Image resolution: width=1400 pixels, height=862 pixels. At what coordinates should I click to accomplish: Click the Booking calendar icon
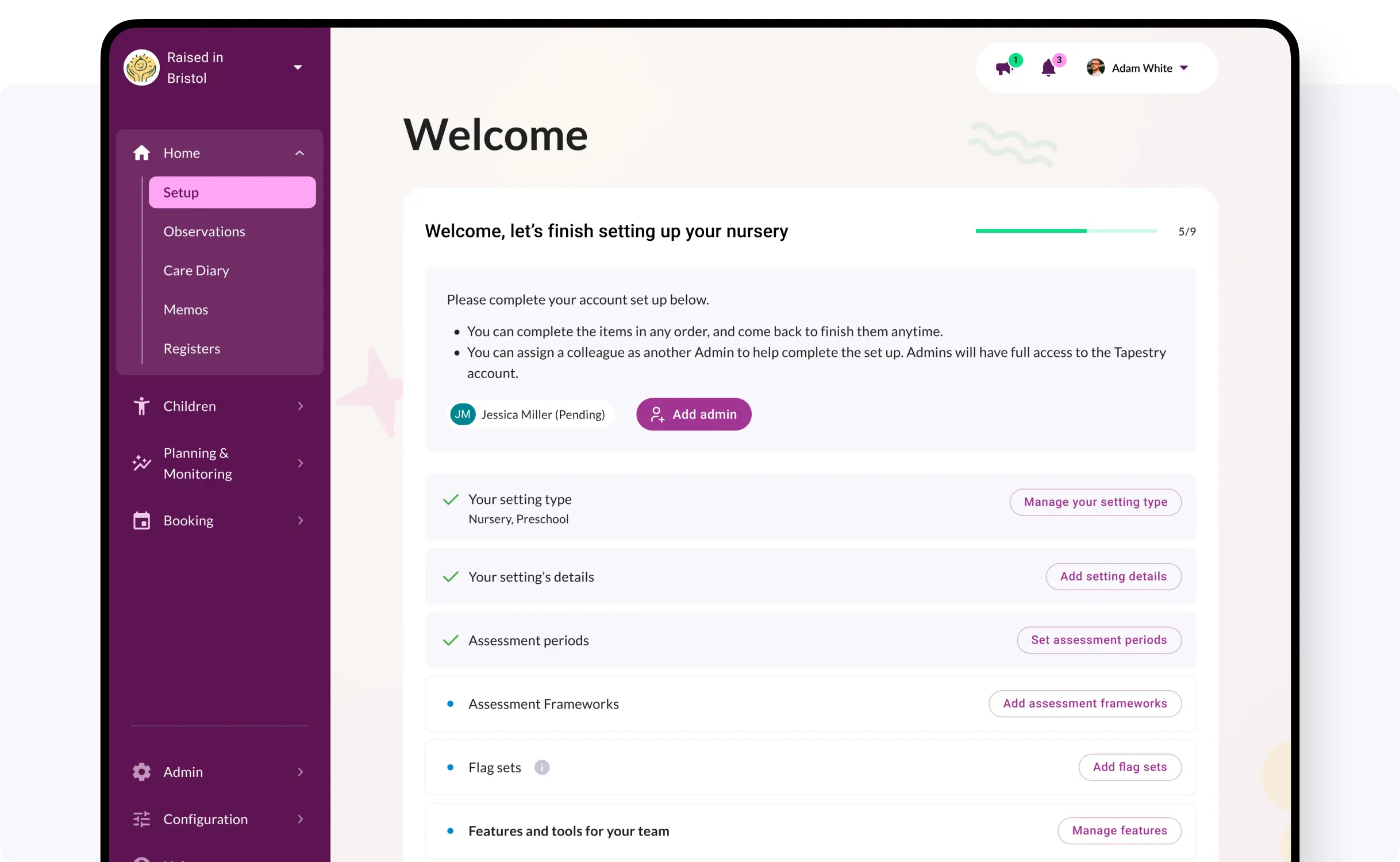tap(141, 520)
